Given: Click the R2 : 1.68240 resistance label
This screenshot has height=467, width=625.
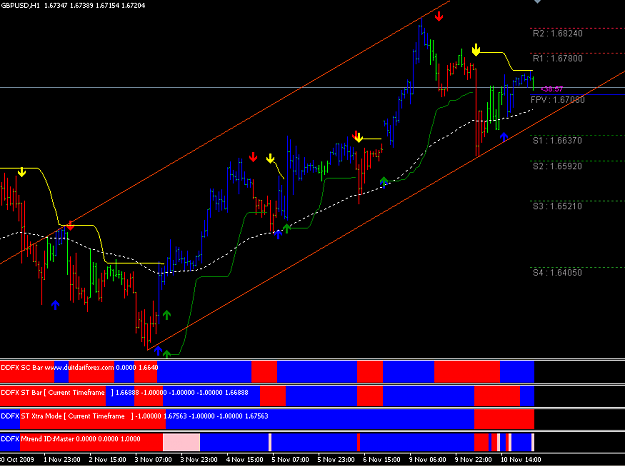Looking at the screenshot, I should (x=557, y=33).
